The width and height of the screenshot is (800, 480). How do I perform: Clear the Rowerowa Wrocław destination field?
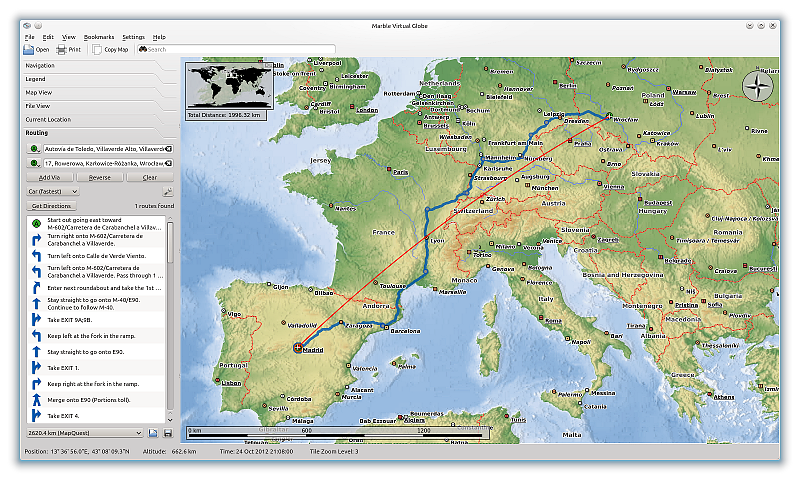click(x=168, y=163)
